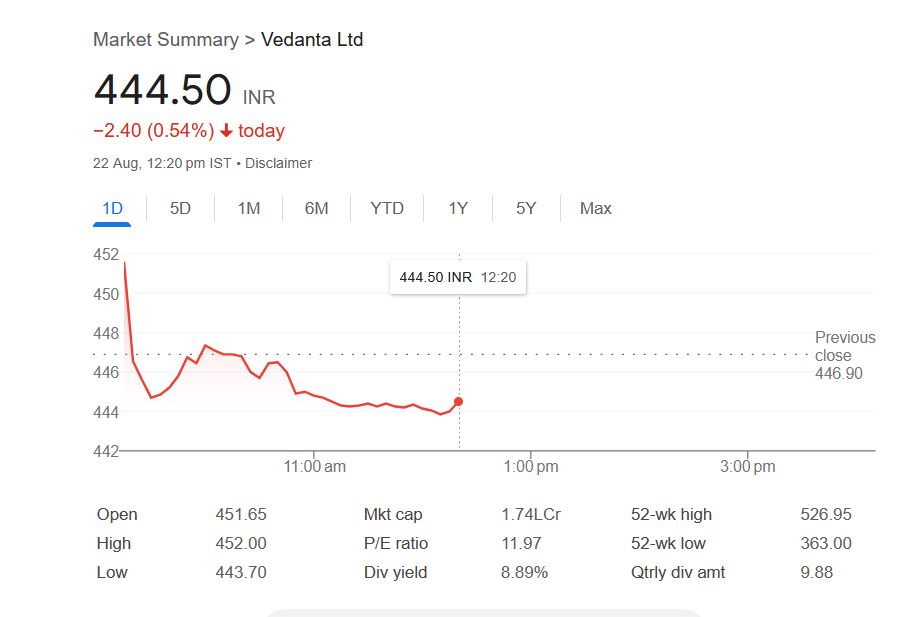Select the Max time range tab

click(595, 208)
